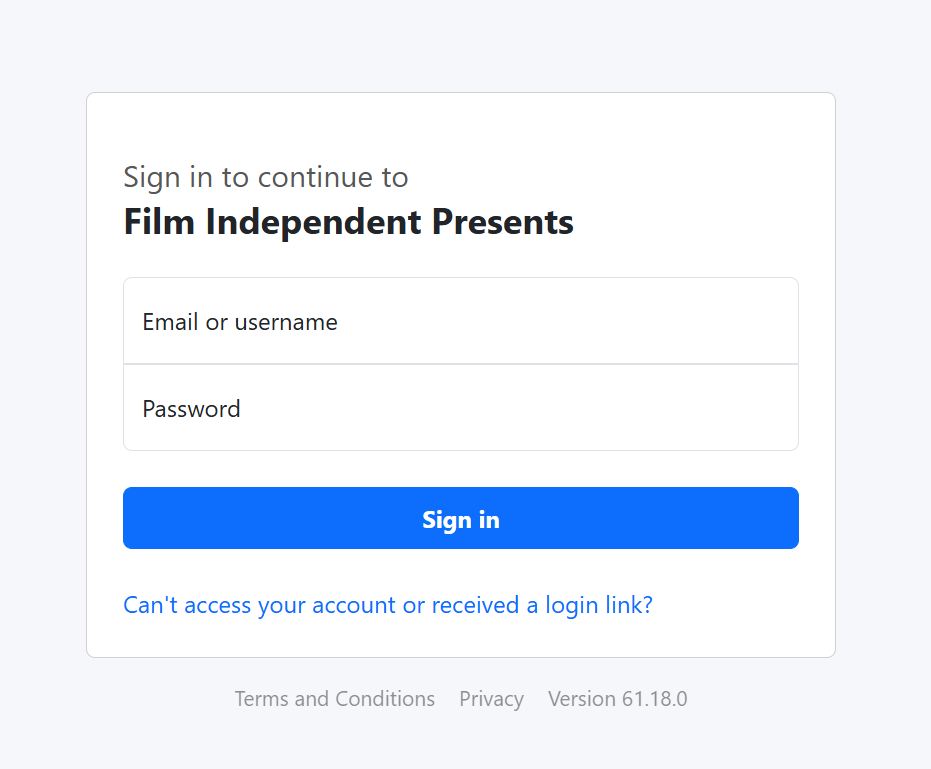Image resolution: width=931 pixels, height=769 pixels.
Task: Follow the received a login link text
Action: click(x=540, y=605)
